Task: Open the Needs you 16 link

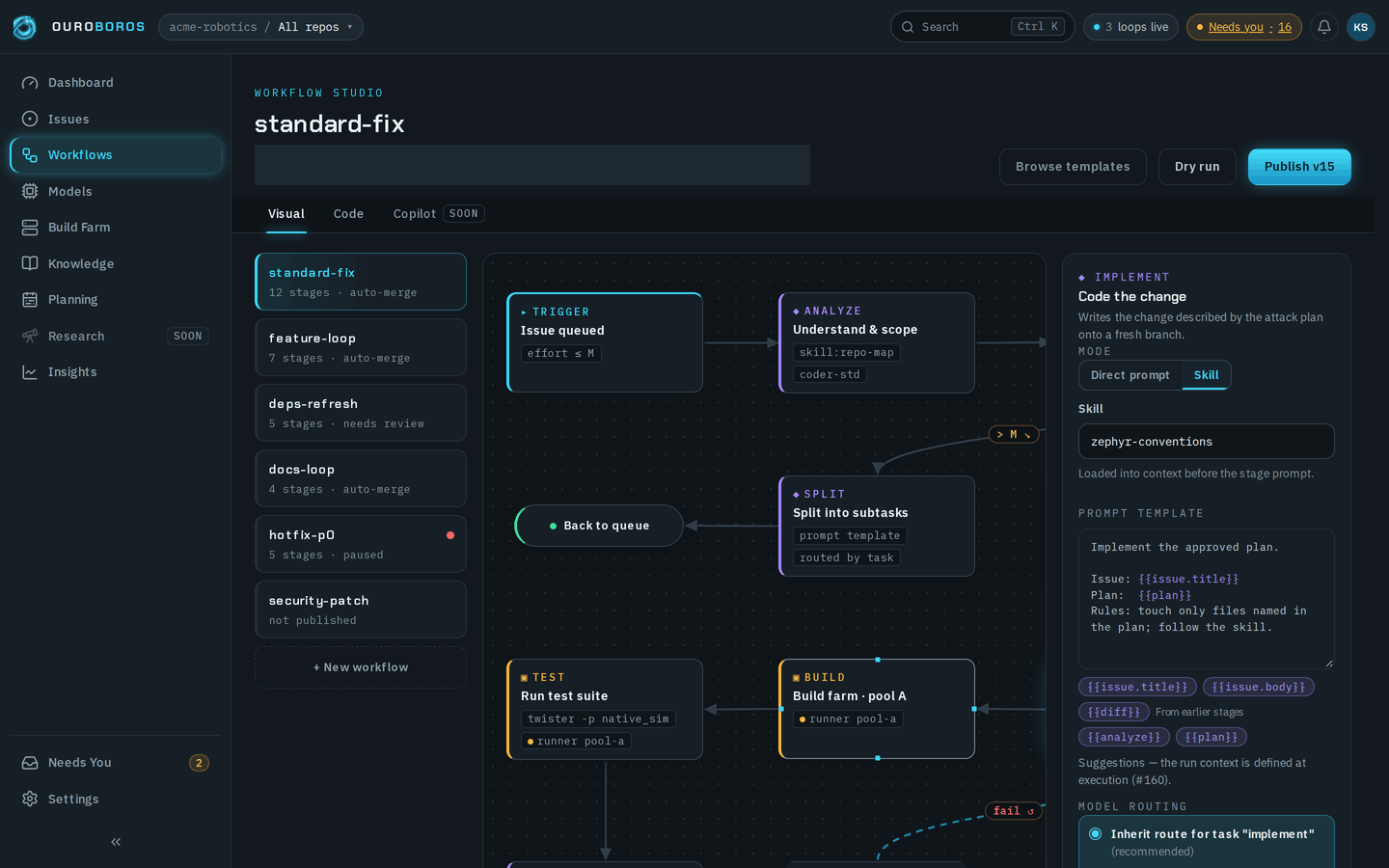Action: [1244, 27]
